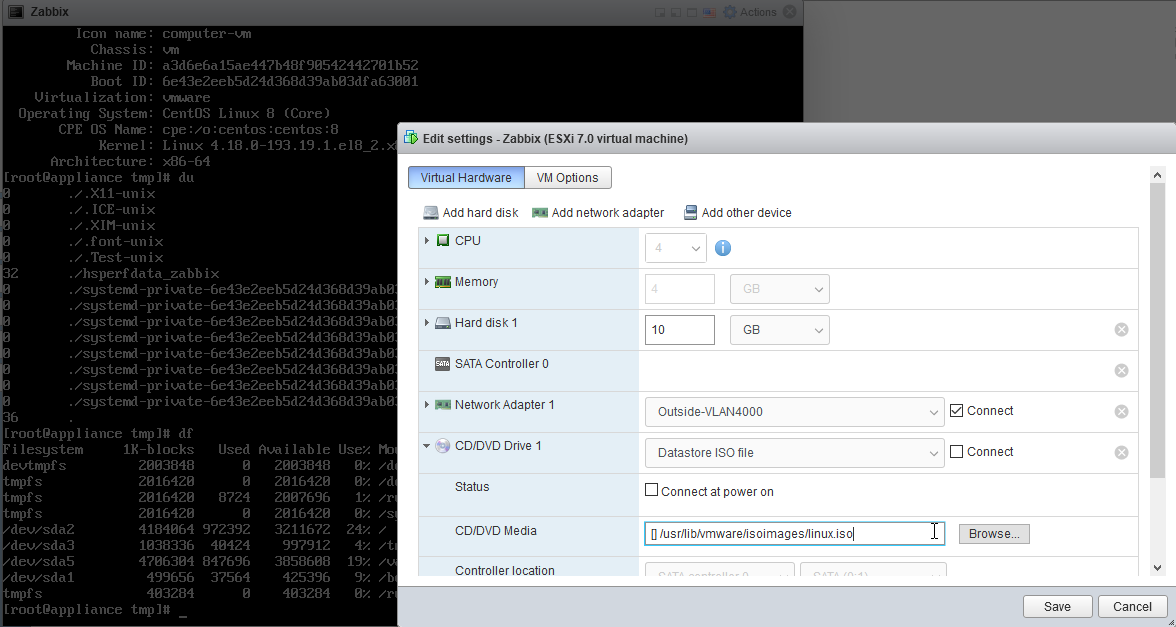Click the Actions label in console window
The image size is (1176, 627).
click(758, 12)
